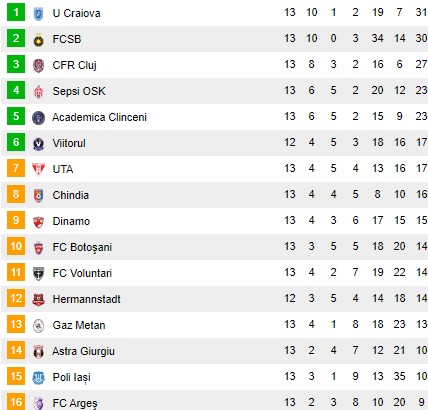Screen dimensions: 428x410
Task: Click the green rank 1 badge
Action: (16, 12)
